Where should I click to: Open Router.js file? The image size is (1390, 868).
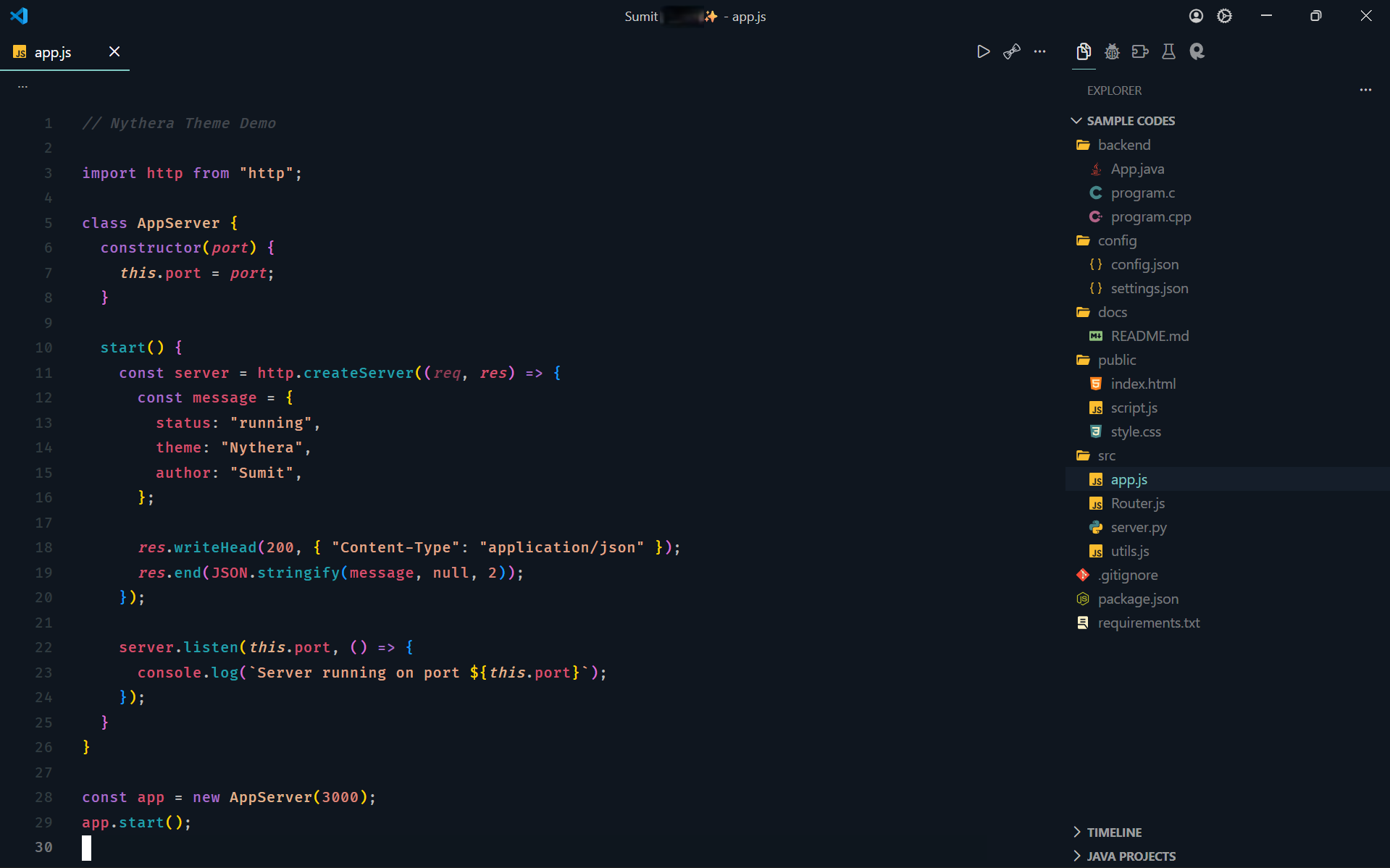(x=1228, y=503)
